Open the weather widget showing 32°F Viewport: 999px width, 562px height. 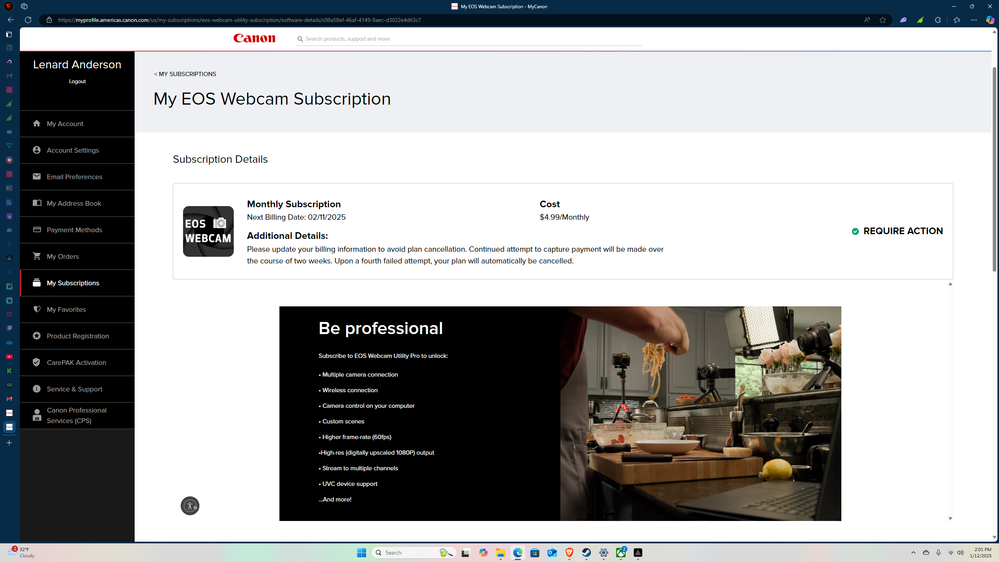[x=22, y=552]
